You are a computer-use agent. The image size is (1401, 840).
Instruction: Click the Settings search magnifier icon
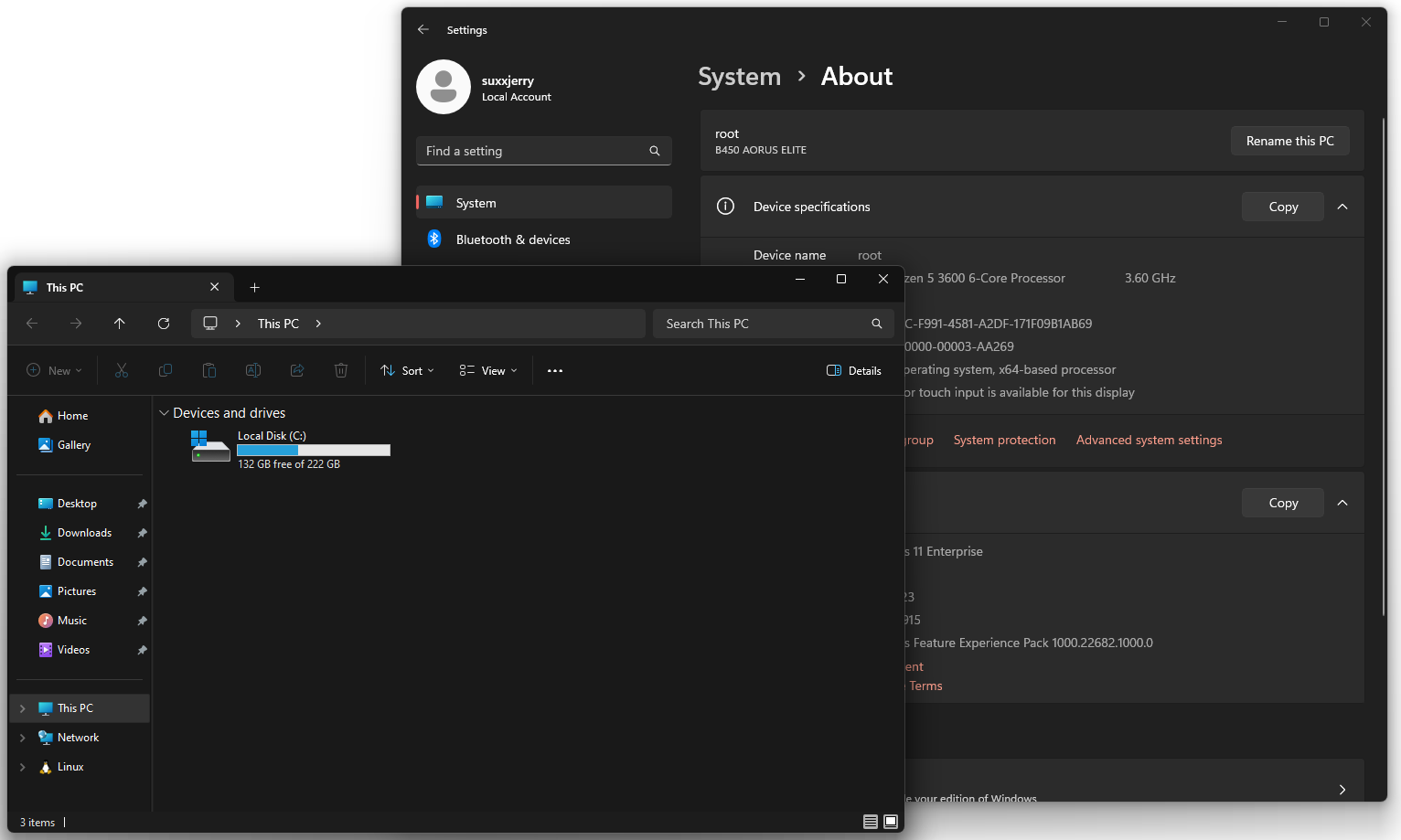click(x=655, y=151)
